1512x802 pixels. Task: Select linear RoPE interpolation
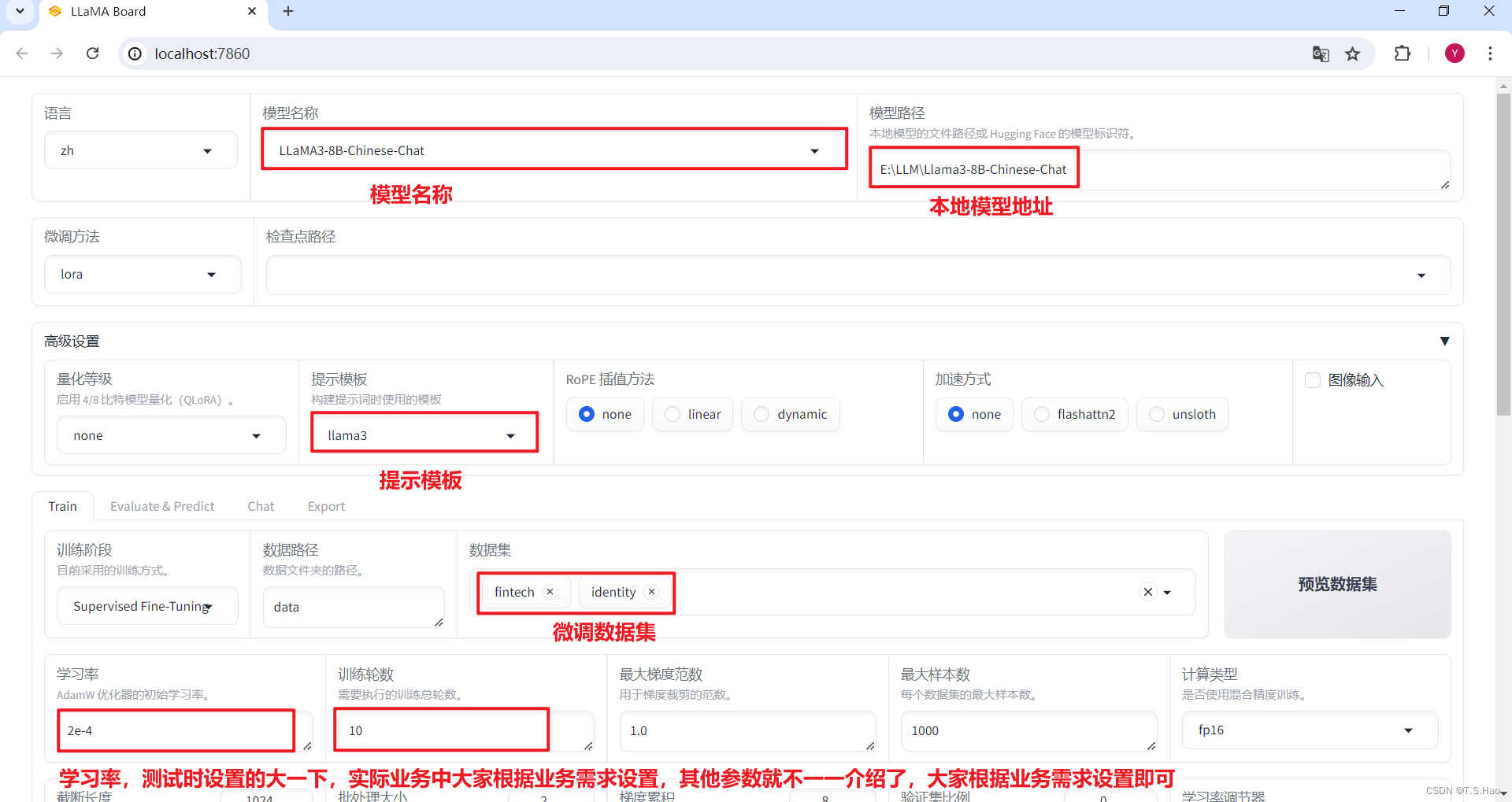692,414
